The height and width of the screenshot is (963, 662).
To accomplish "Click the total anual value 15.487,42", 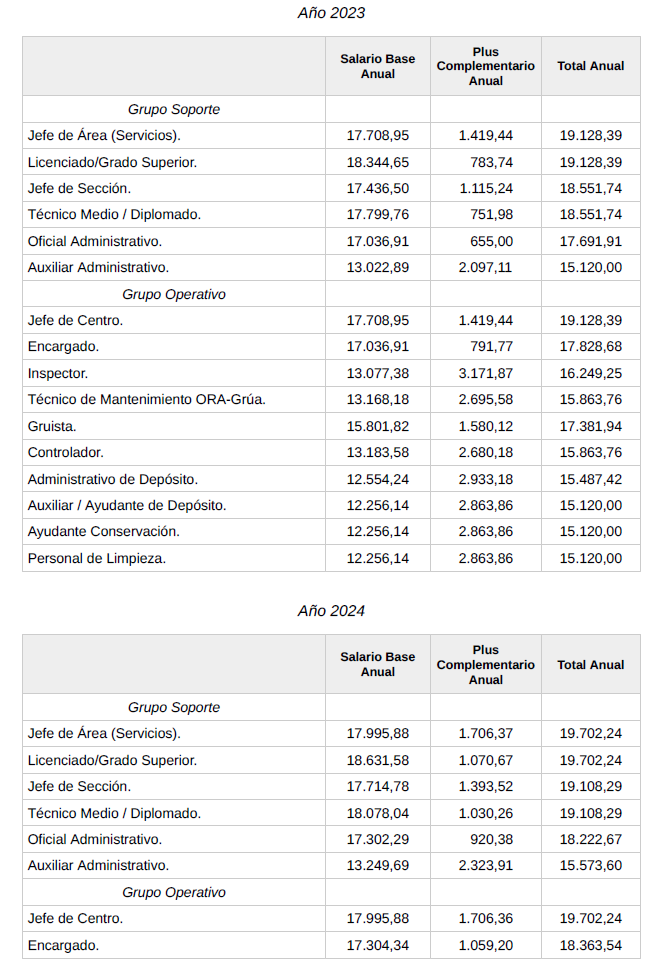I will (x=591, y=479).
